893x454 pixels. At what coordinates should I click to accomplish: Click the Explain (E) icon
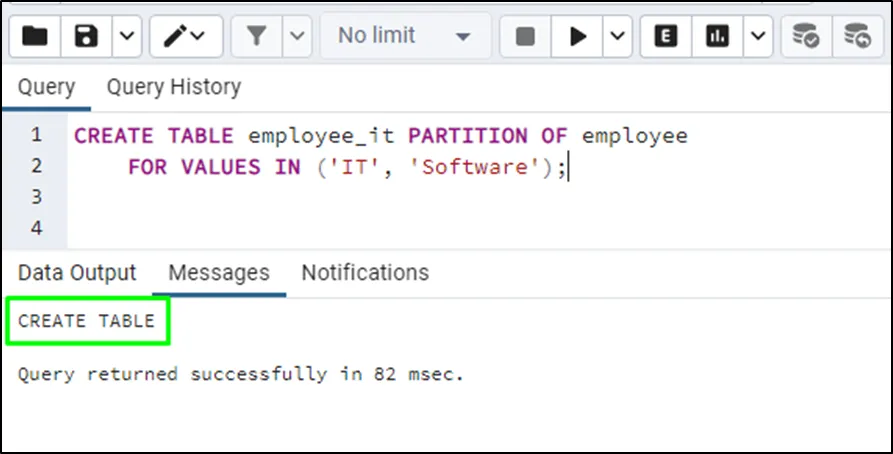point(666,36)
